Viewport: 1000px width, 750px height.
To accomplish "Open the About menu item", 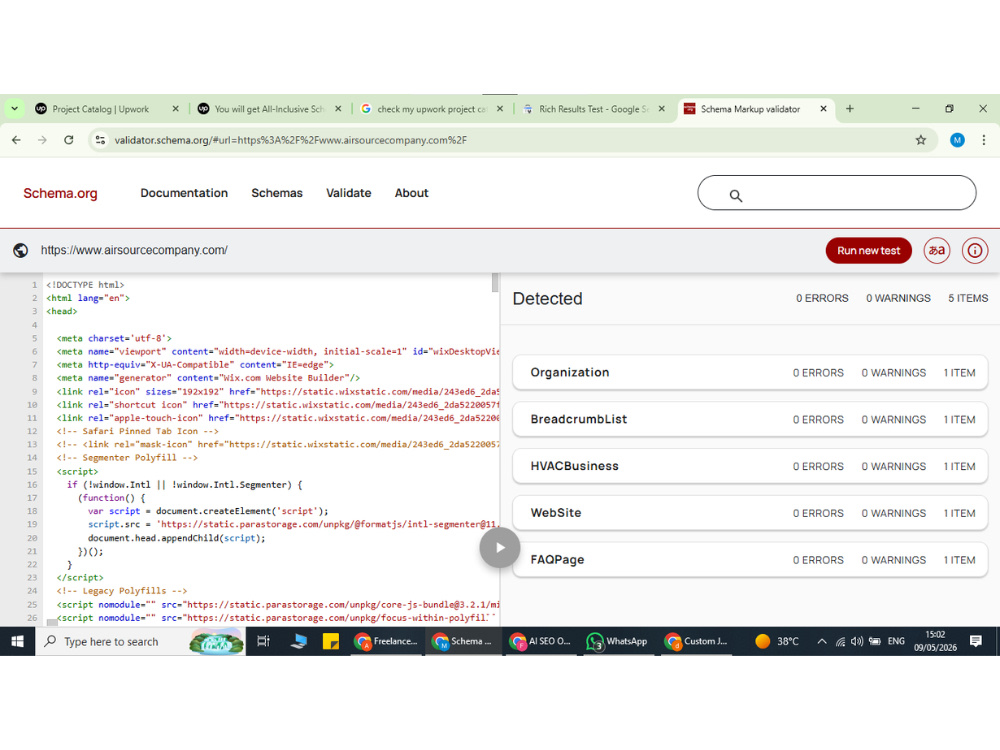I will pyautogui.click(x=411, y=193).
